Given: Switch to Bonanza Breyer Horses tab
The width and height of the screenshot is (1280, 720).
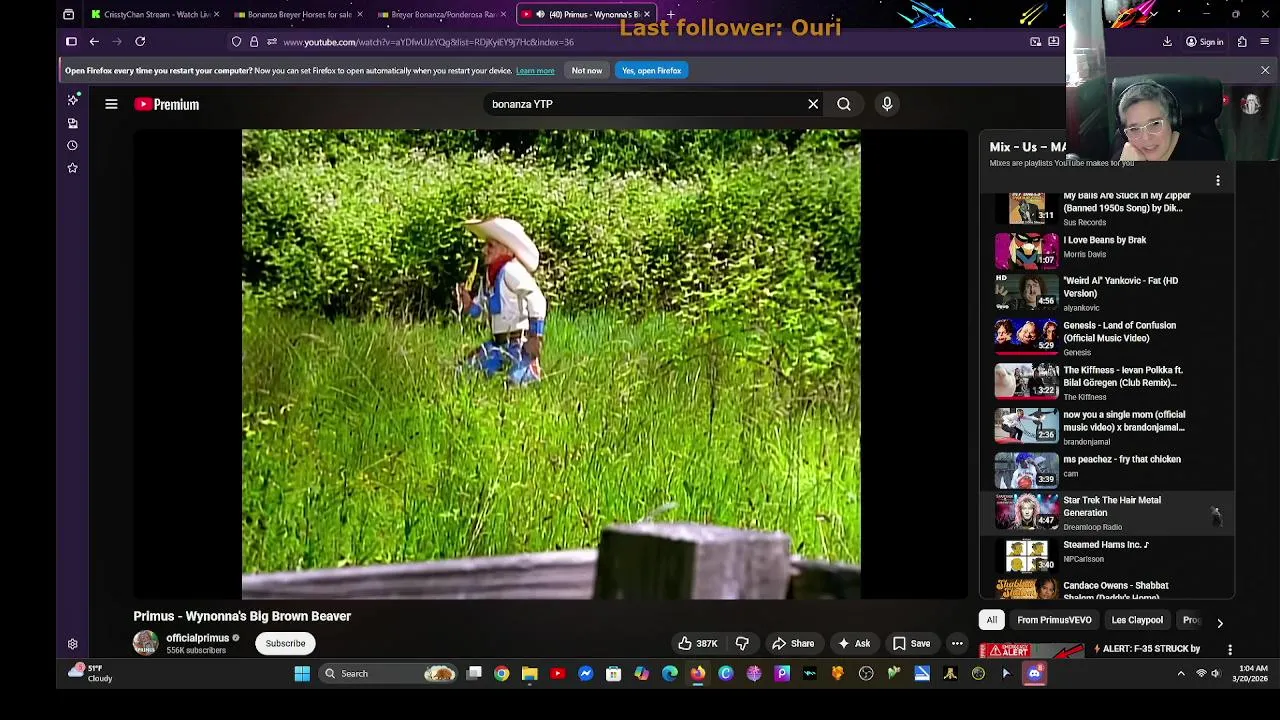Looking at the screenshot, I should (x=298, y=14).
